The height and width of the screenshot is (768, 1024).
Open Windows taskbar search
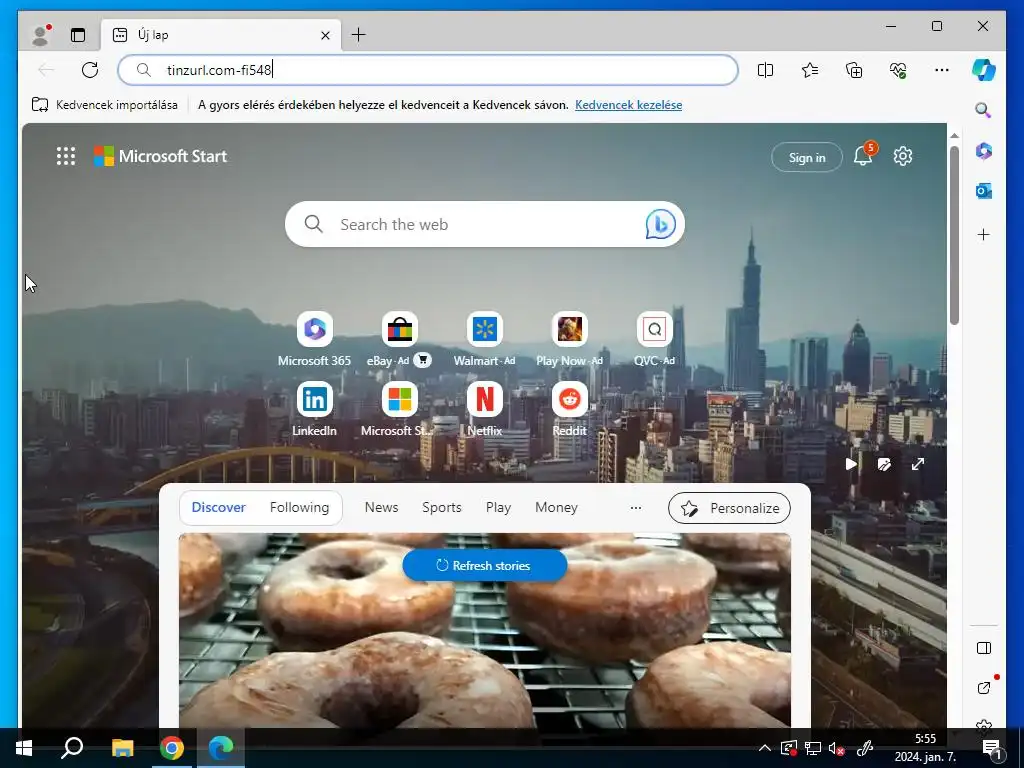point(72,748)
